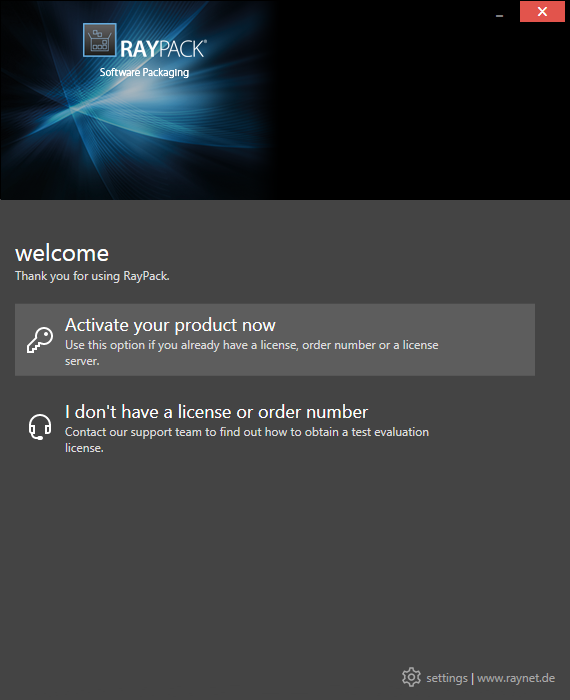Click the blue light-ray banner artwork
The image size is (570, 700).
tap(134, 134)
